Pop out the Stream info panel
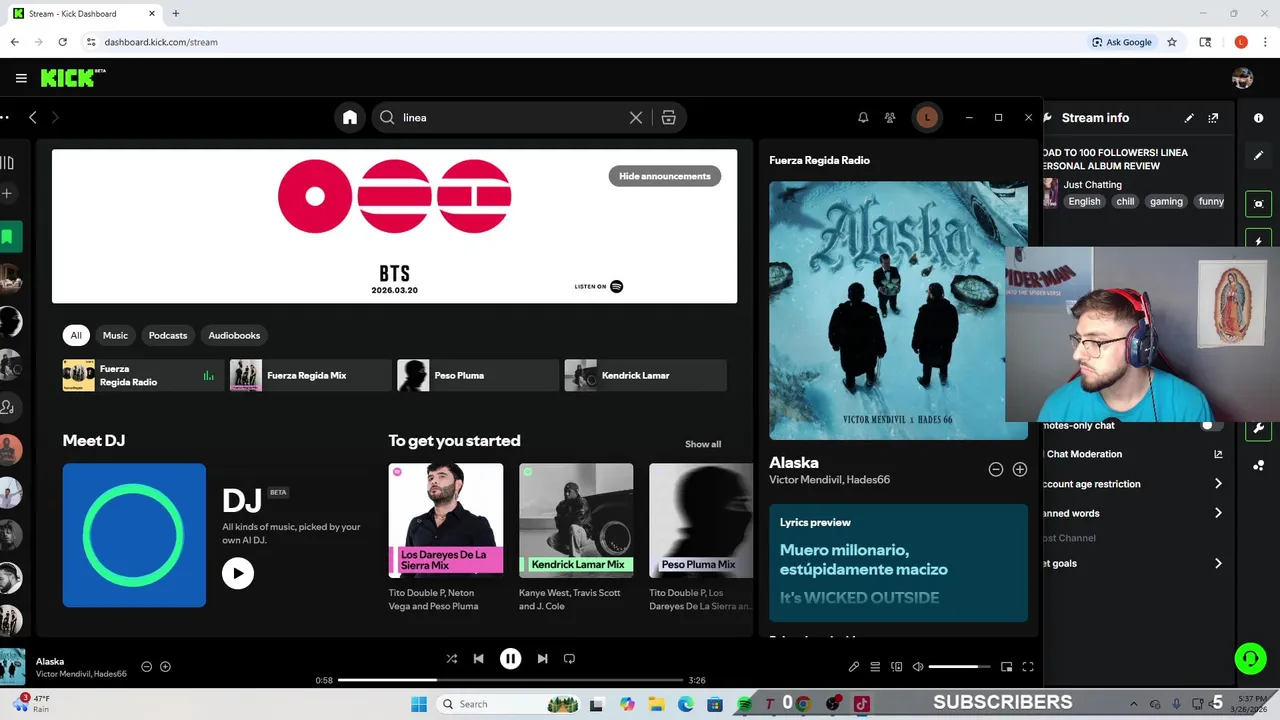1280x720 pixels. [x=1213, y=118]
